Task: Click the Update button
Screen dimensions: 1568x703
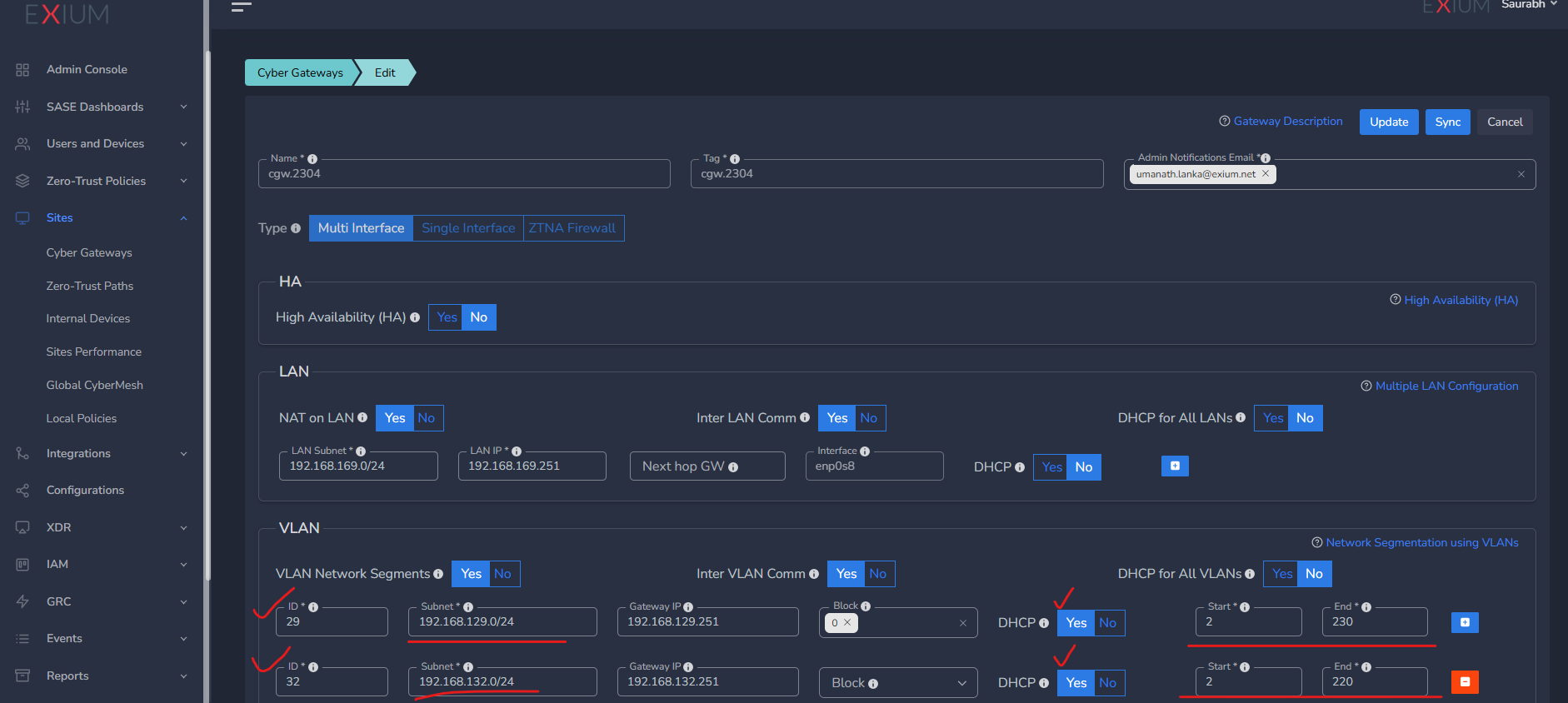Action: (x=1388, y=122)
